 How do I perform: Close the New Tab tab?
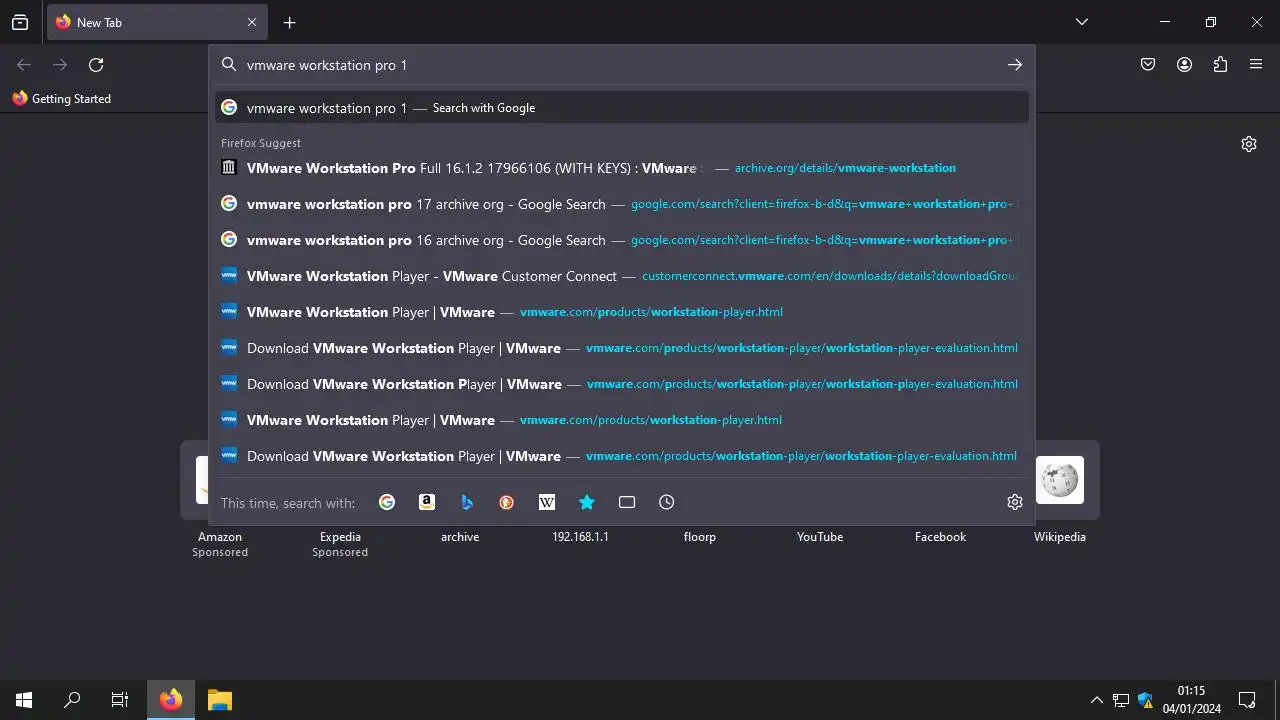(252, 22)
